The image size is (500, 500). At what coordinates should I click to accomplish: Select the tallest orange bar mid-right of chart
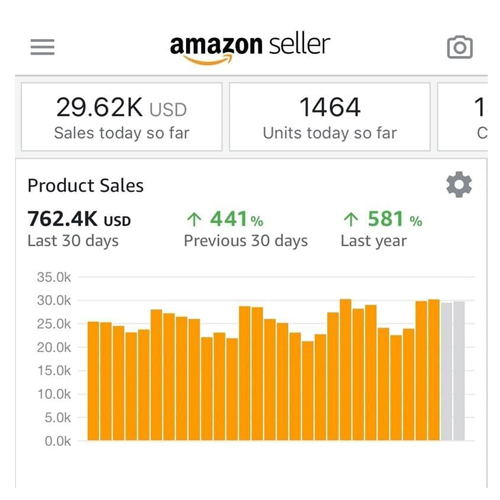(x=345, y=370)
